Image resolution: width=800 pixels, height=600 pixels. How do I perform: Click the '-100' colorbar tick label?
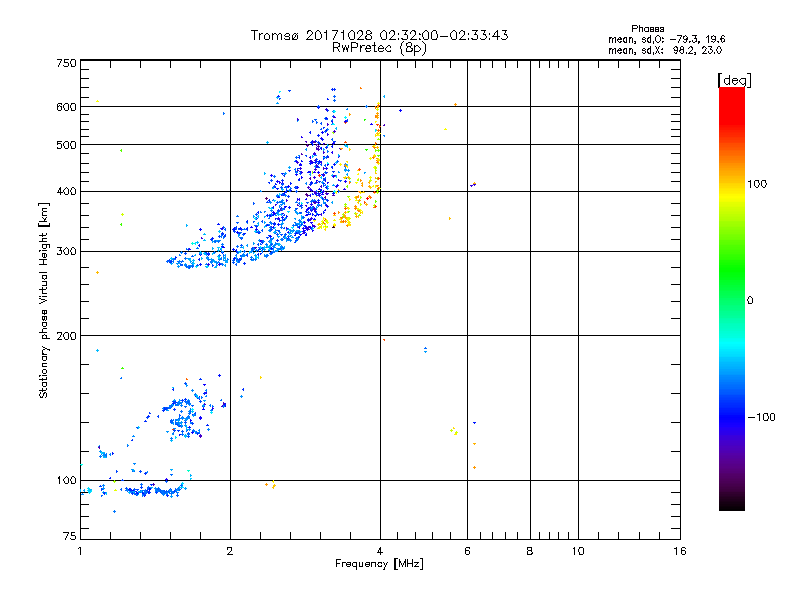pyautogui.click(x=761, y=417)
